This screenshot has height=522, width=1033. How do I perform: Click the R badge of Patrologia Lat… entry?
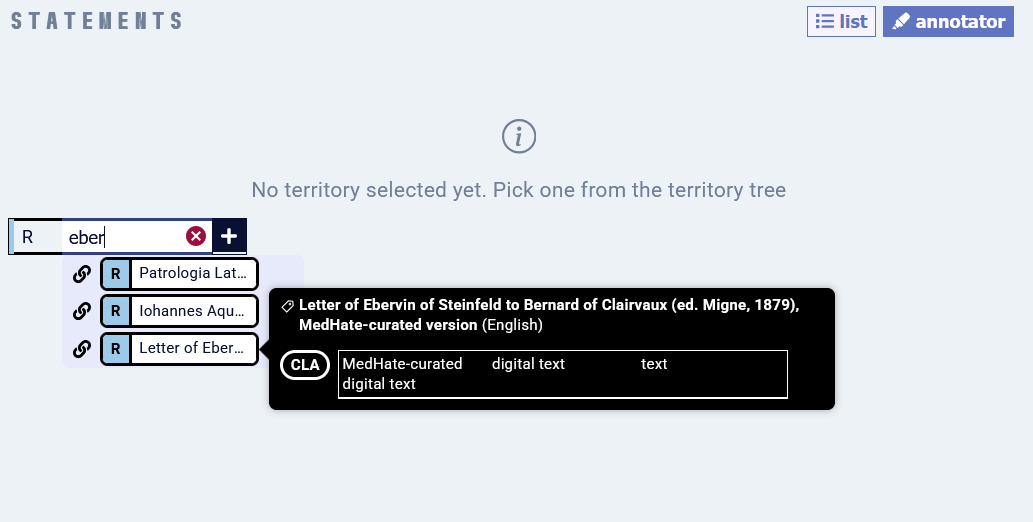point(116,274)
